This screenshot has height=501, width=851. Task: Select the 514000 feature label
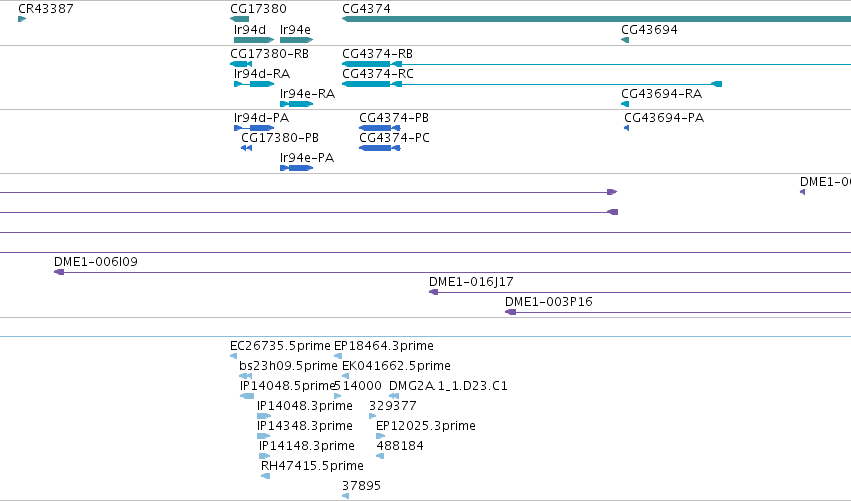[358, 386]
